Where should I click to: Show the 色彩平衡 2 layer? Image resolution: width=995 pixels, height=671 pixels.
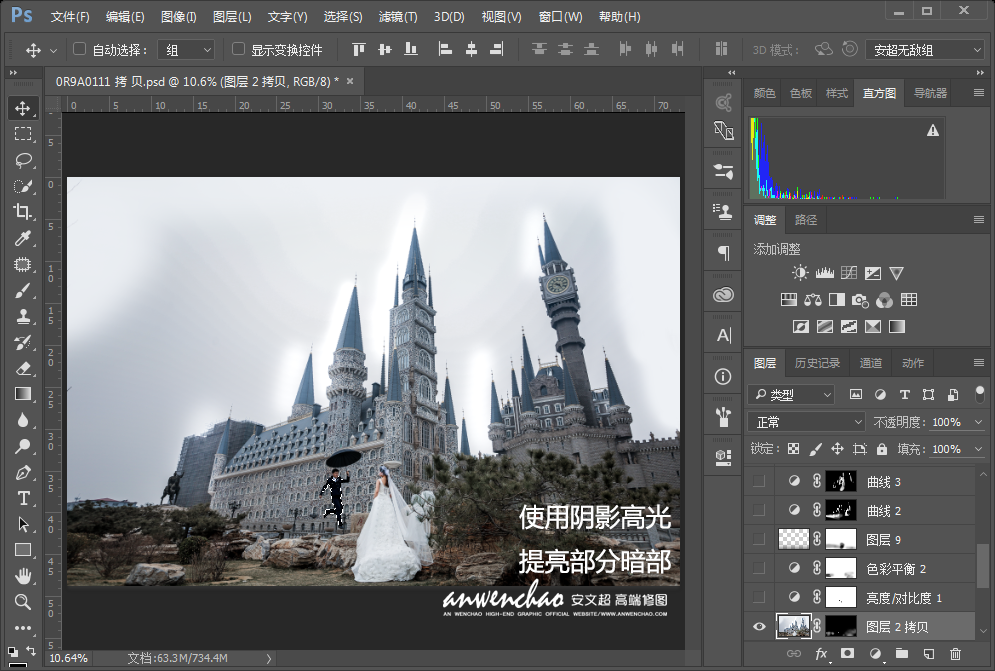coord(759,568)
